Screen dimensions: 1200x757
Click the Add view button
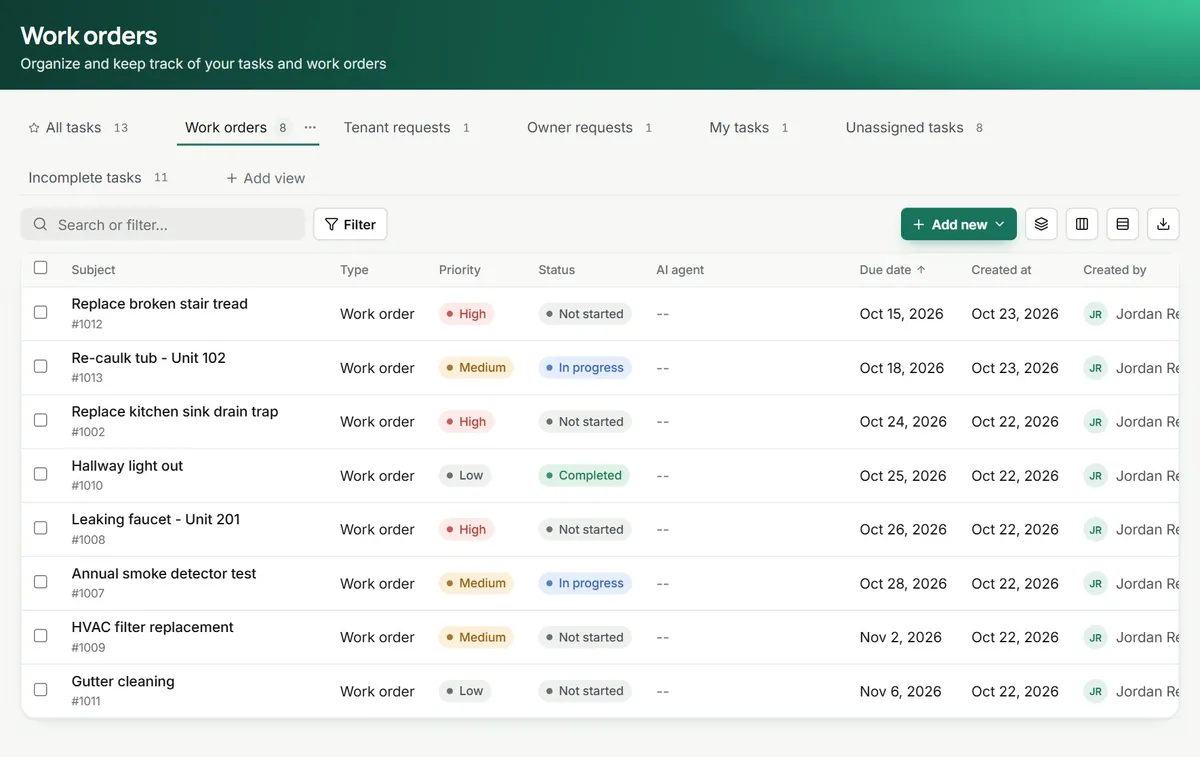265,178
